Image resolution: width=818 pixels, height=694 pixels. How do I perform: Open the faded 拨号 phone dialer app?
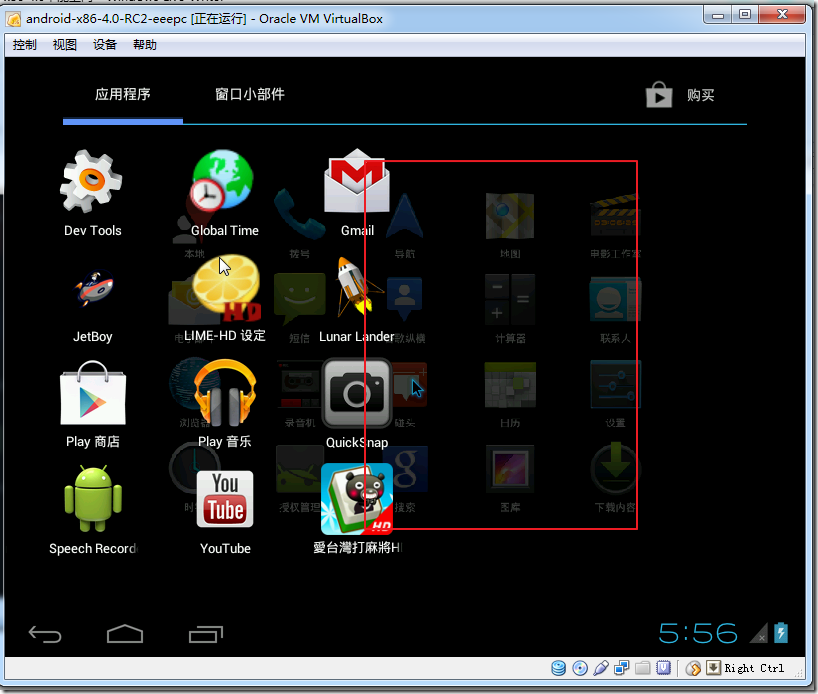click(x=299, y=215)
